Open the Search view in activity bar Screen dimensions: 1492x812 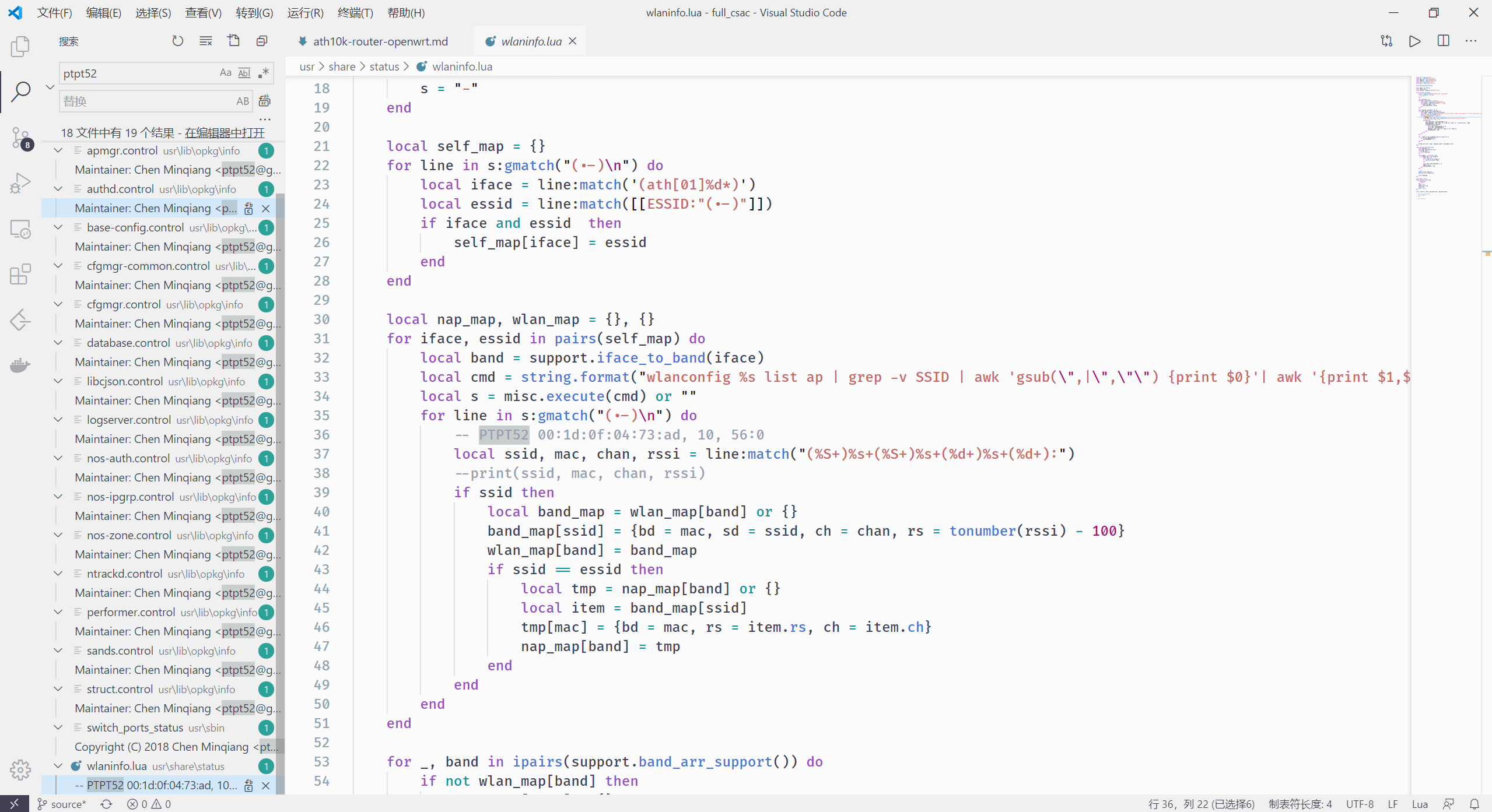(x=20, y=92)
